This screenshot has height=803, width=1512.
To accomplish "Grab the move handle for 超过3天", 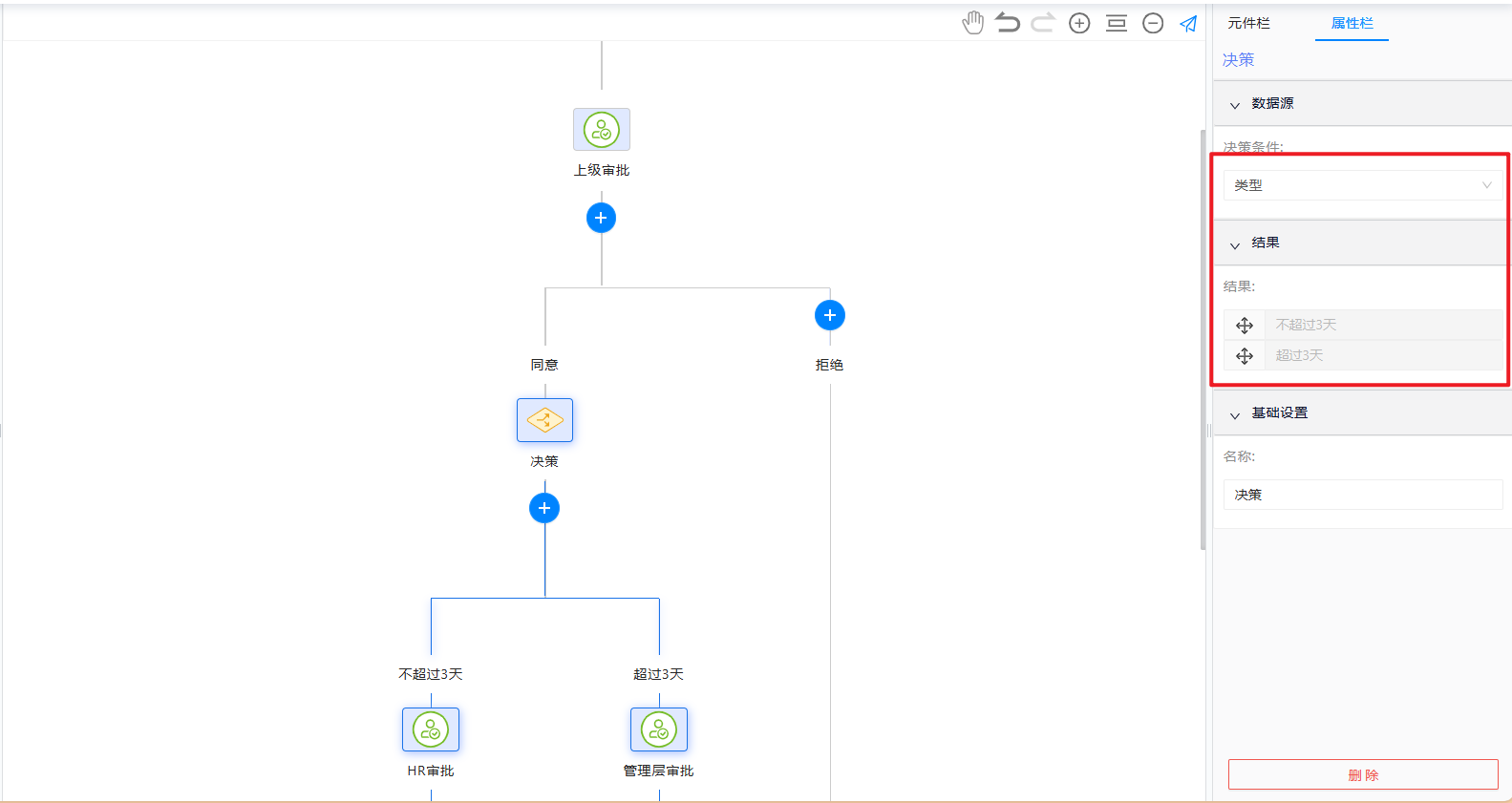I will 1245,356.
